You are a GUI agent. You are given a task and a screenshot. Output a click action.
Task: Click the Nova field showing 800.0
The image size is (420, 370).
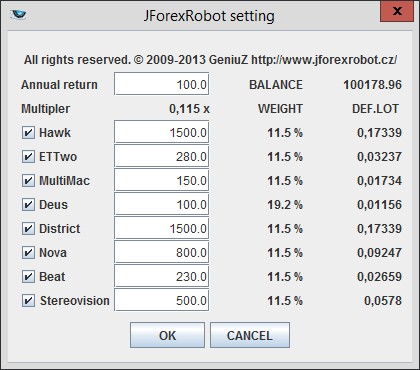(x=162, y=252)
